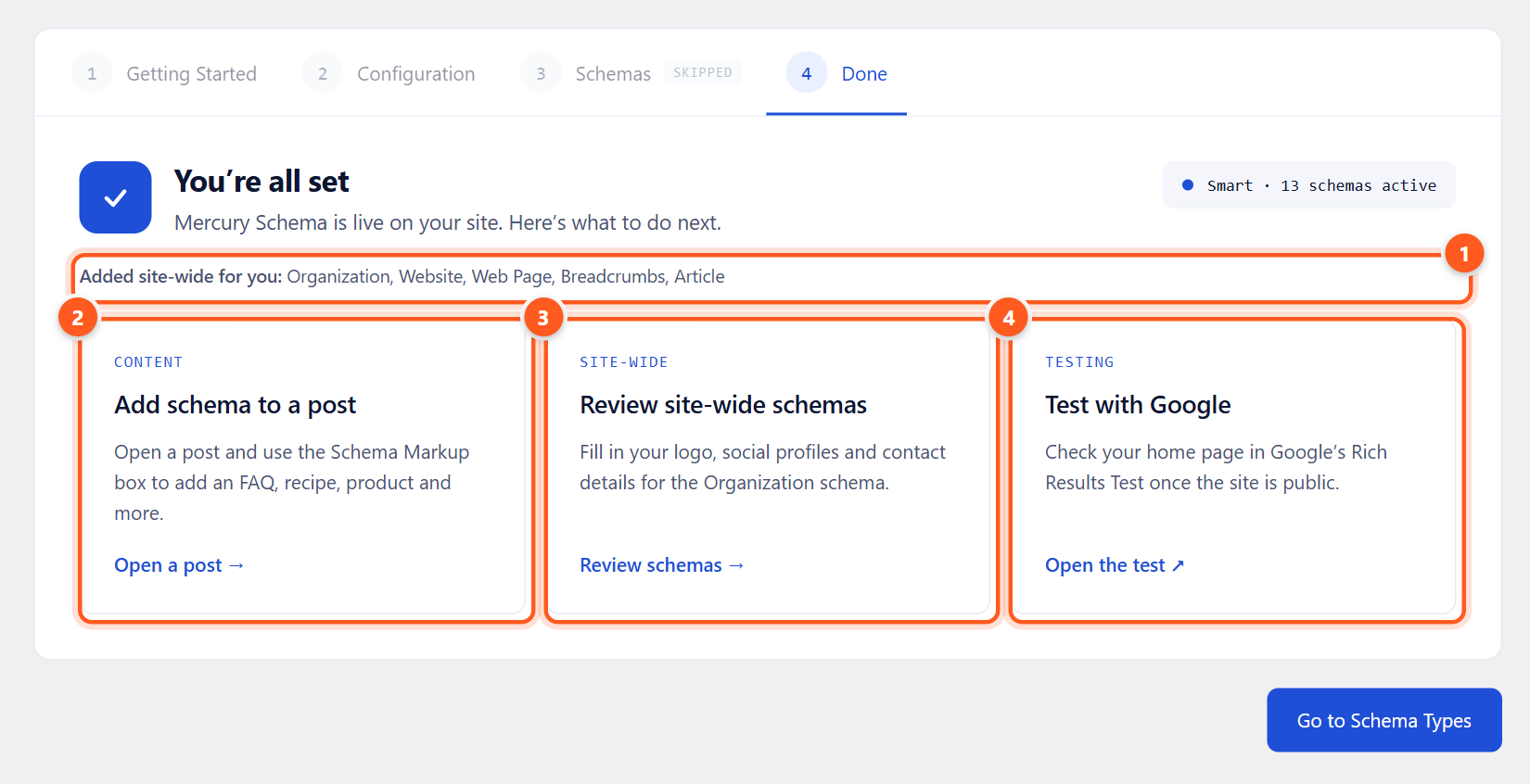This screenshot has width=1530, height=784.
Task: Open the test external link
Action: [x=1115, y=565]
